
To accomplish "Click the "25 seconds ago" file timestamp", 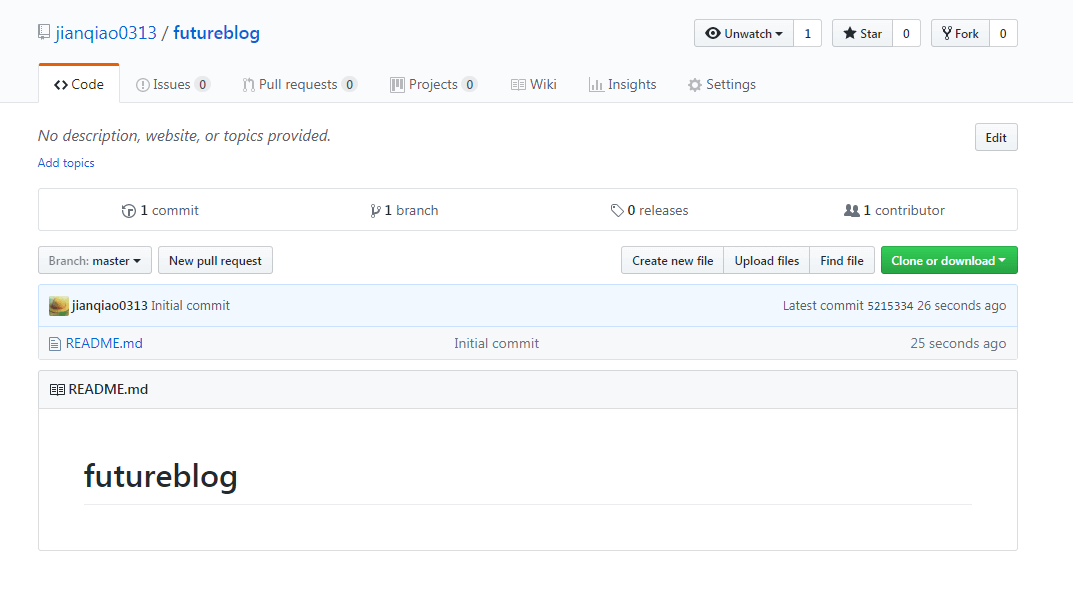I will [958, 343].
